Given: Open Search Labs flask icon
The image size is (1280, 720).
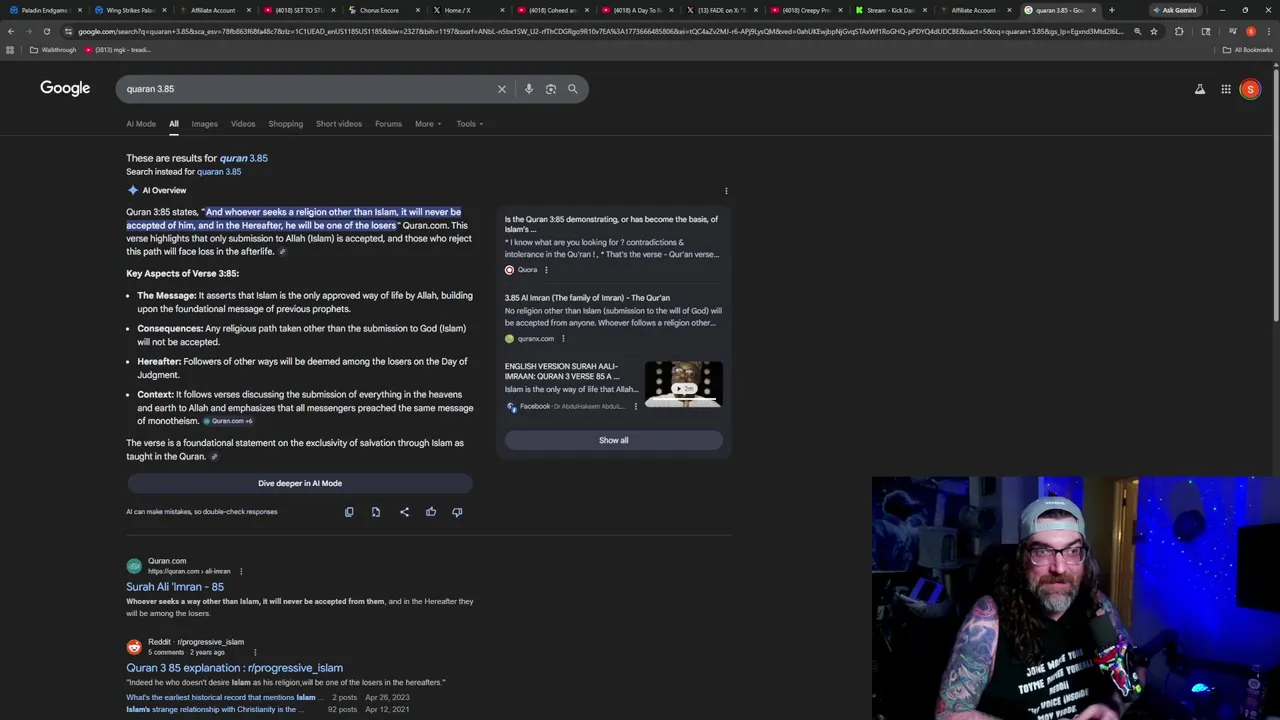Looking at the screenshot, I should [1200, 89].
